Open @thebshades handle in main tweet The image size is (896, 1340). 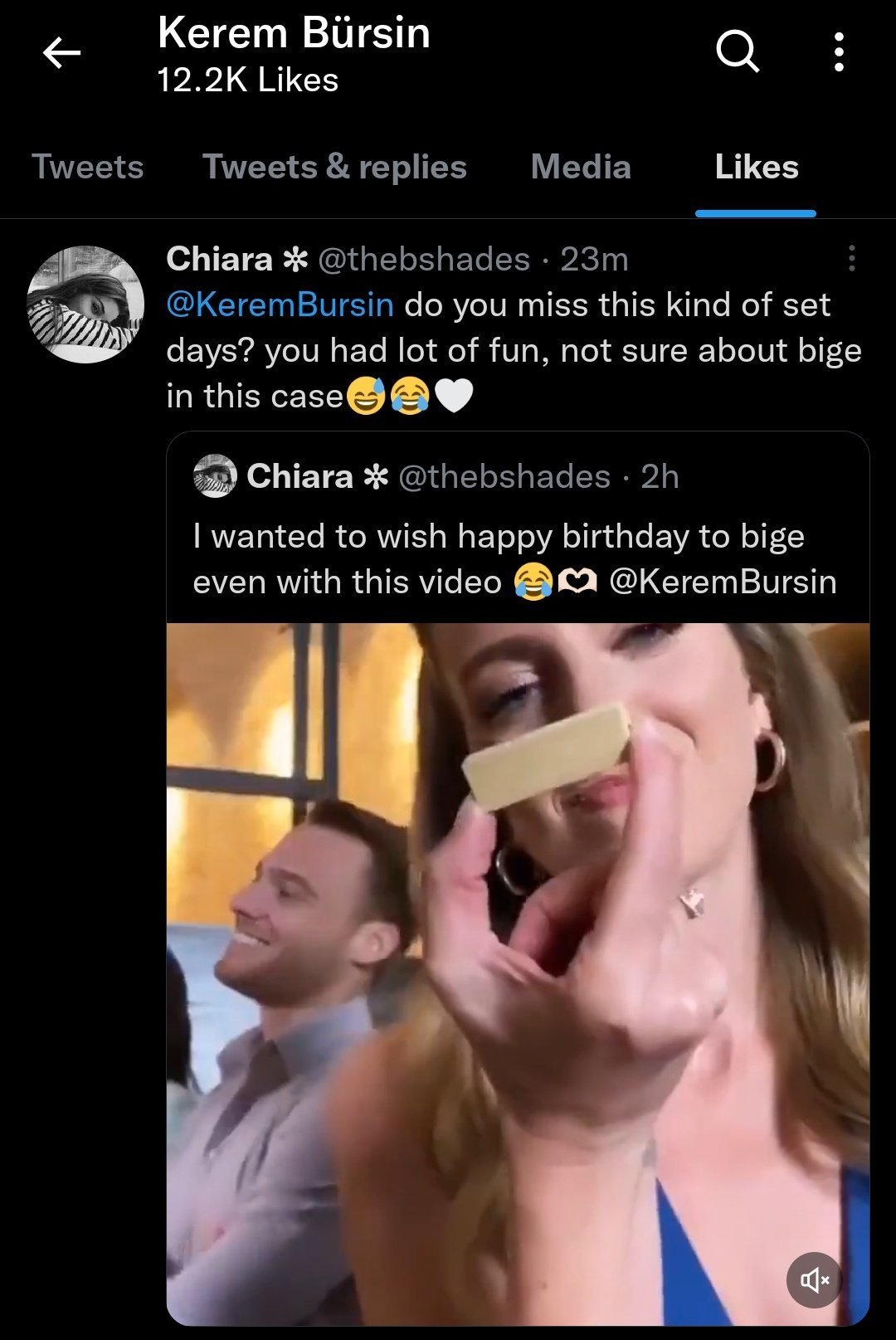tap(423, 259)
